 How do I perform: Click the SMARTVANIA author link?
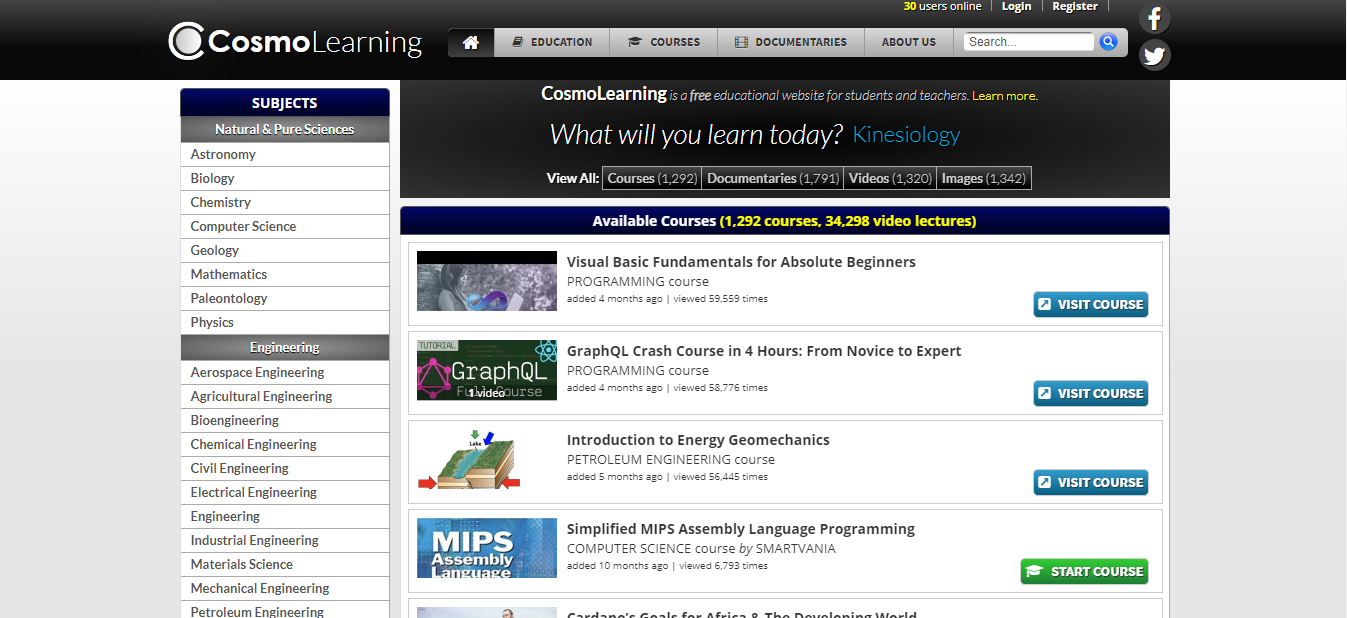[x=796, y=548]
